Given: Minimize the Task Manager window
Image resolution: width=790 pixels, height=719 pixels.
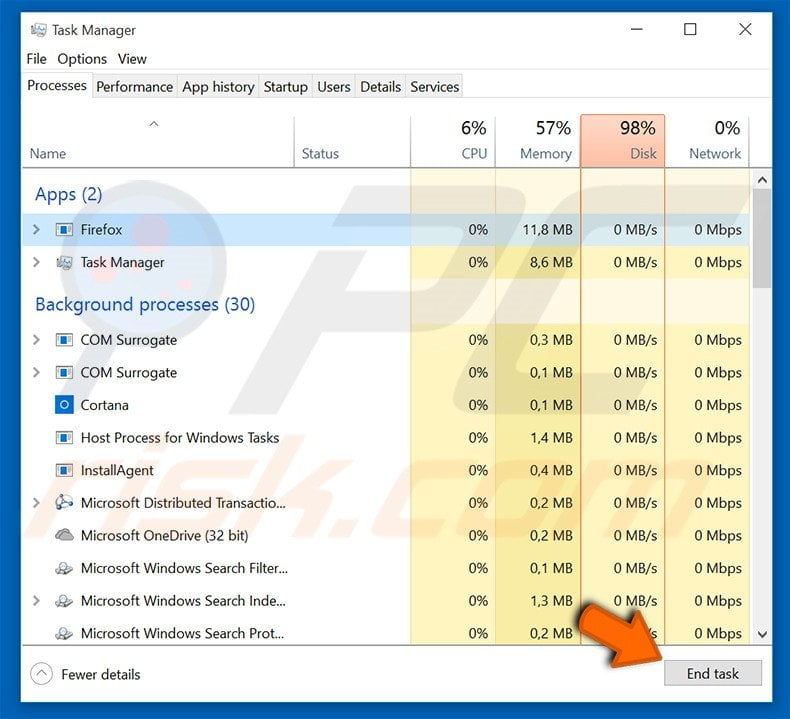Looking at the screenshot, I should pyautogui.click(x=637, y=29).
